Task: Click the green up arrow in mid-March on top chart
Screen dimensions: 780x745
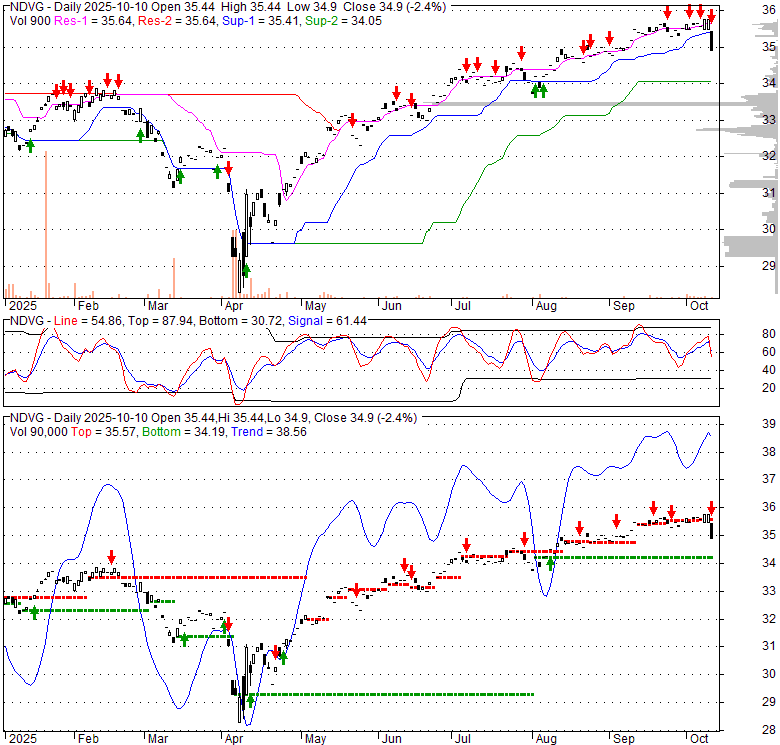Action: [179, 176]
